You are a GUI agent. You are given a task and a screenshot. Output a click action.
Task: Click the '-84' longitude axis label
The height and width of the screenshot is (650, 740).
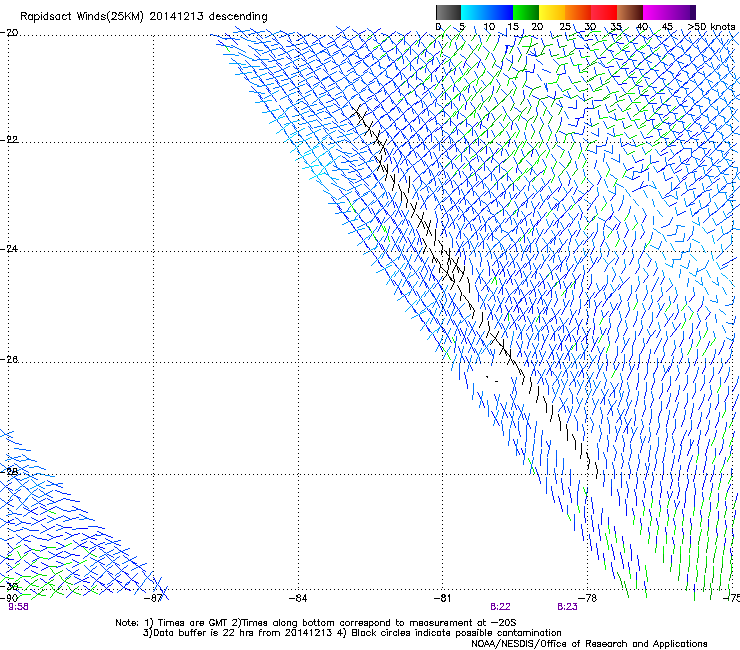pyautogui.click(x=298, y=598)
